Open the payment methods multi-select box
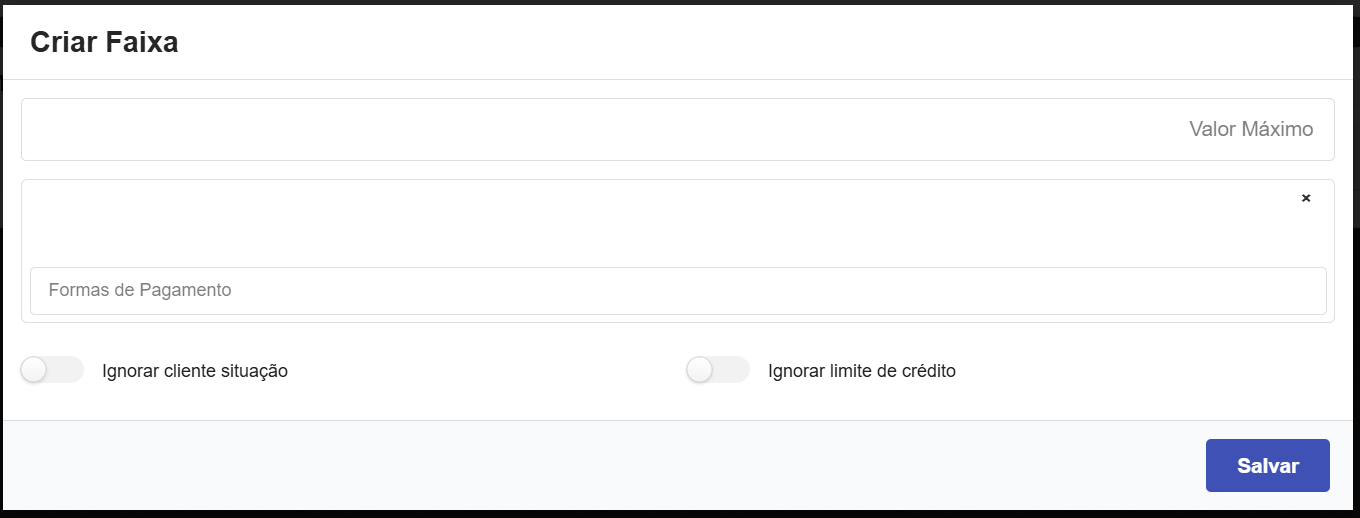1360x518 pixels. (x=677, y=220)
